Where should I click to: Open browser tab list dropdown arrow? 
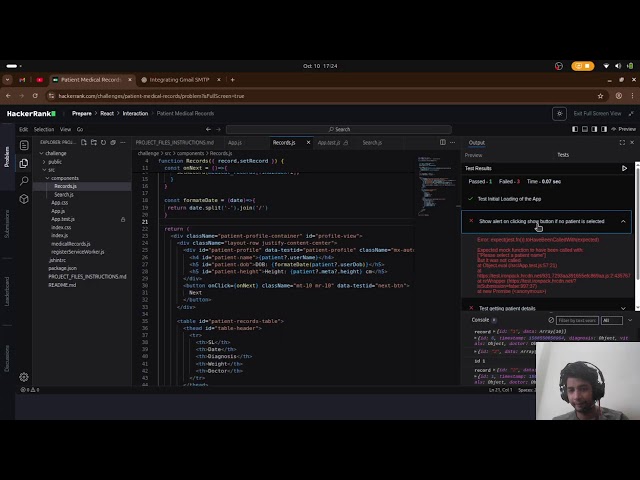(7, 80)
